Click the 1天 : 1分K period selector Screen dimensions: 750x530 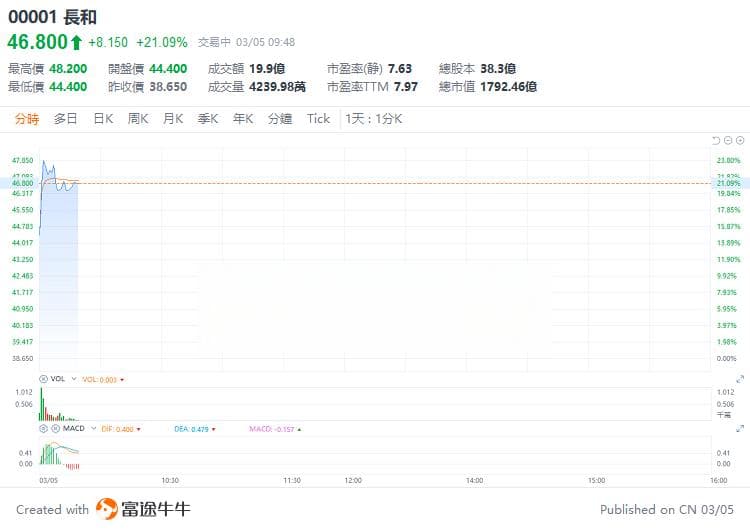pos(374,119)
